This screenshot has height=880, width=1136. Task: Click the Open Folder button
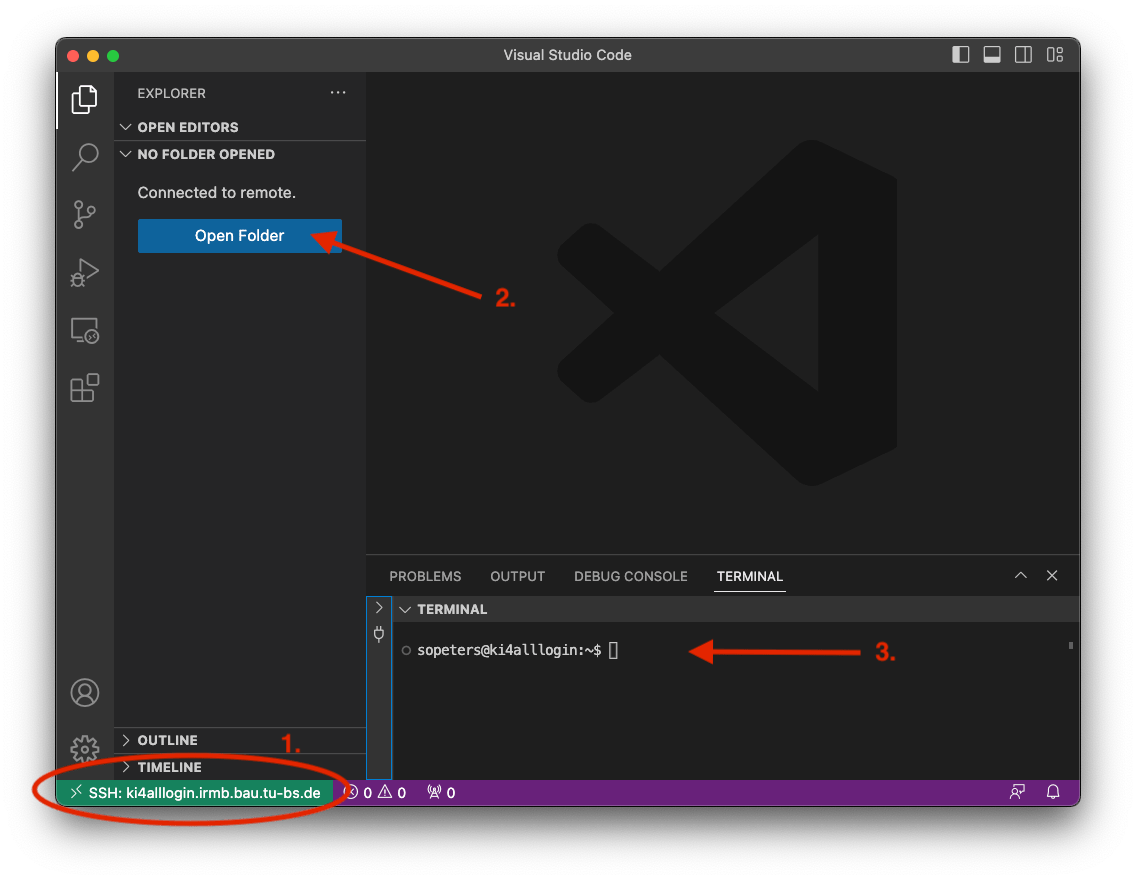(240, 235)
